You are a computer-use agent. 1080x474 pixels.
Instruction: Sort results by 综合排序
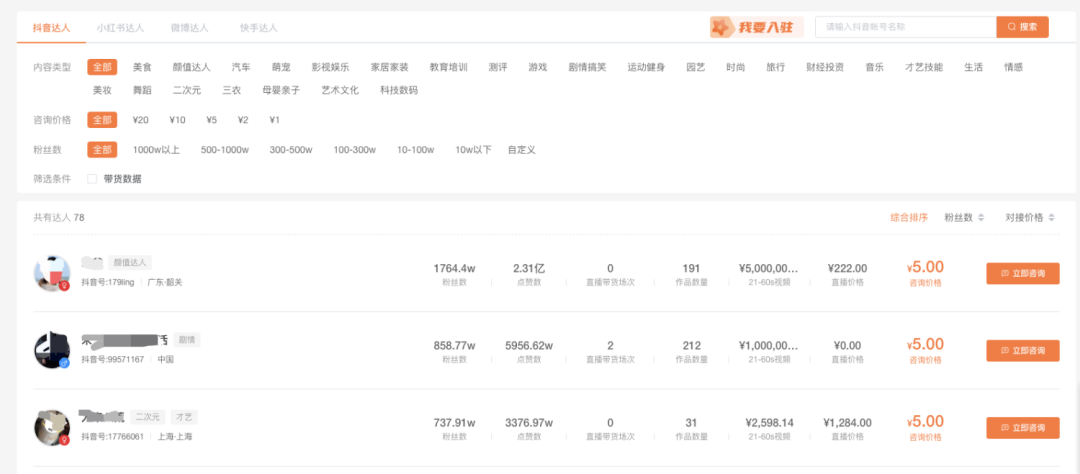click(909, 218)
